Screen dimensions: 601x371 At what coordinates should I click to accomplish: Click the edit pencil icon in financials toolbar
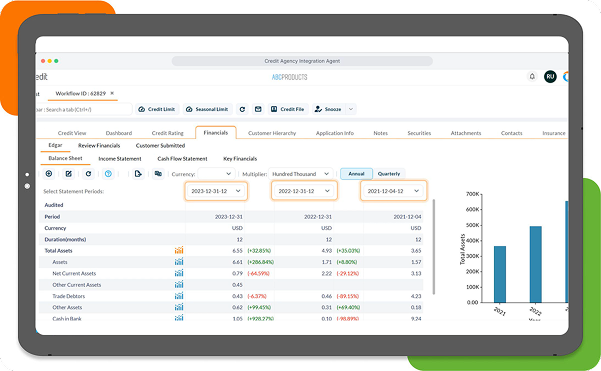(69, 174)
